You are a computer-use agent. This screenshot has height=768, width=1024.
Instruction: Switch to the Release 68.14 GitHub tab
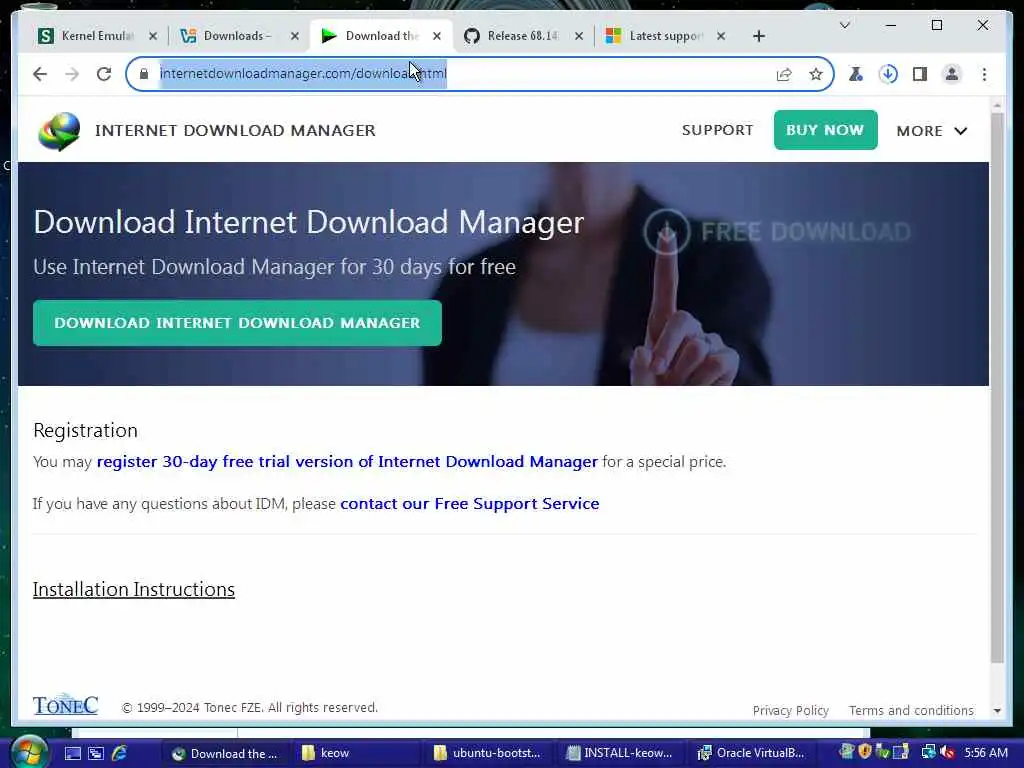point(524,36)
